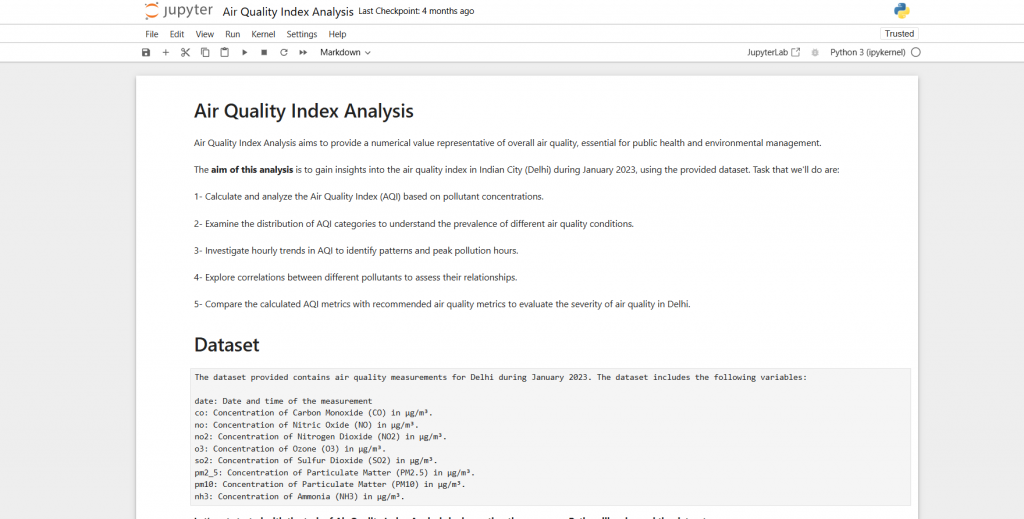
Task: Save the notebook with the floppy disk icon
Action: coord(146,52)
